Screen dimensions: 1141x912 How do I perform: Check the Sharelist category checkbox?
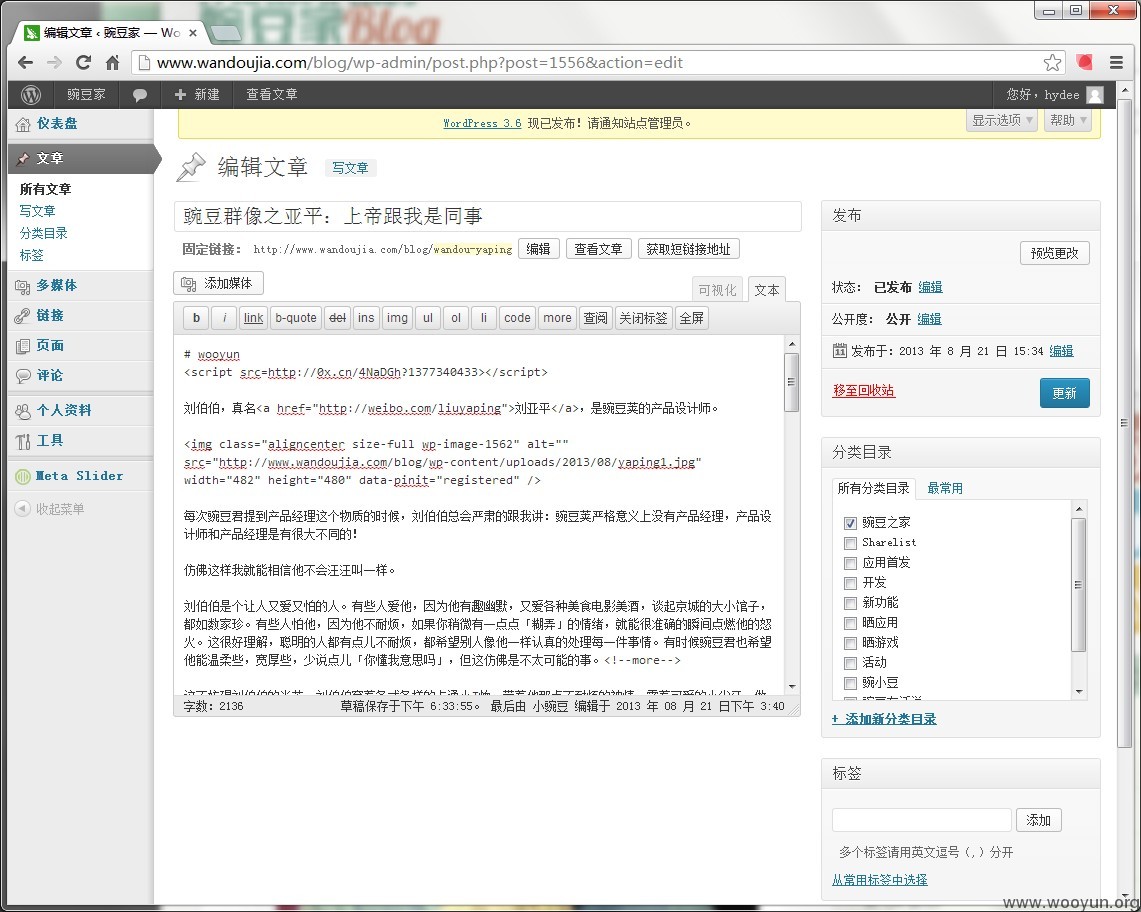point(850,543)
